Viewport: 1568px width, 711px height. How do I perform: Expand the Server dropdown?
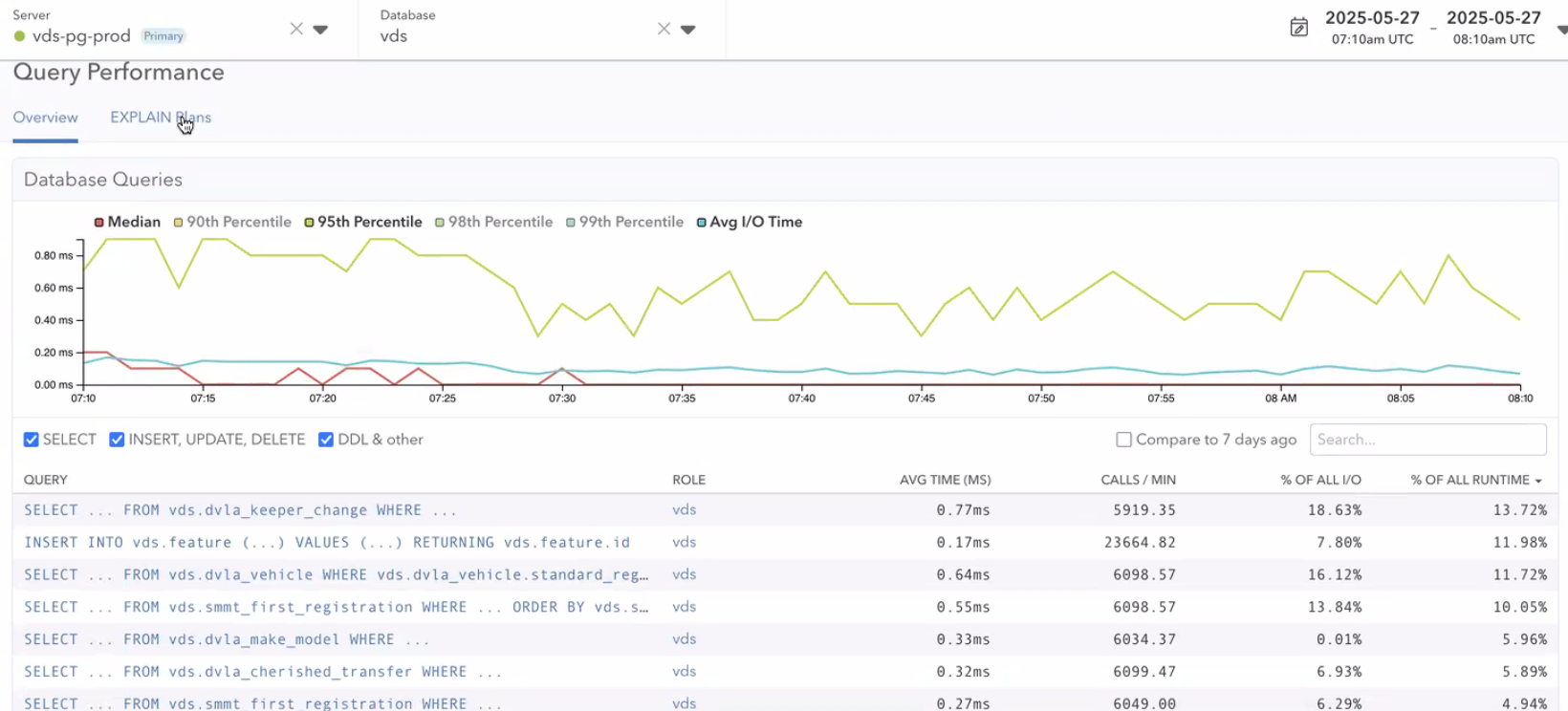[320, 30]
